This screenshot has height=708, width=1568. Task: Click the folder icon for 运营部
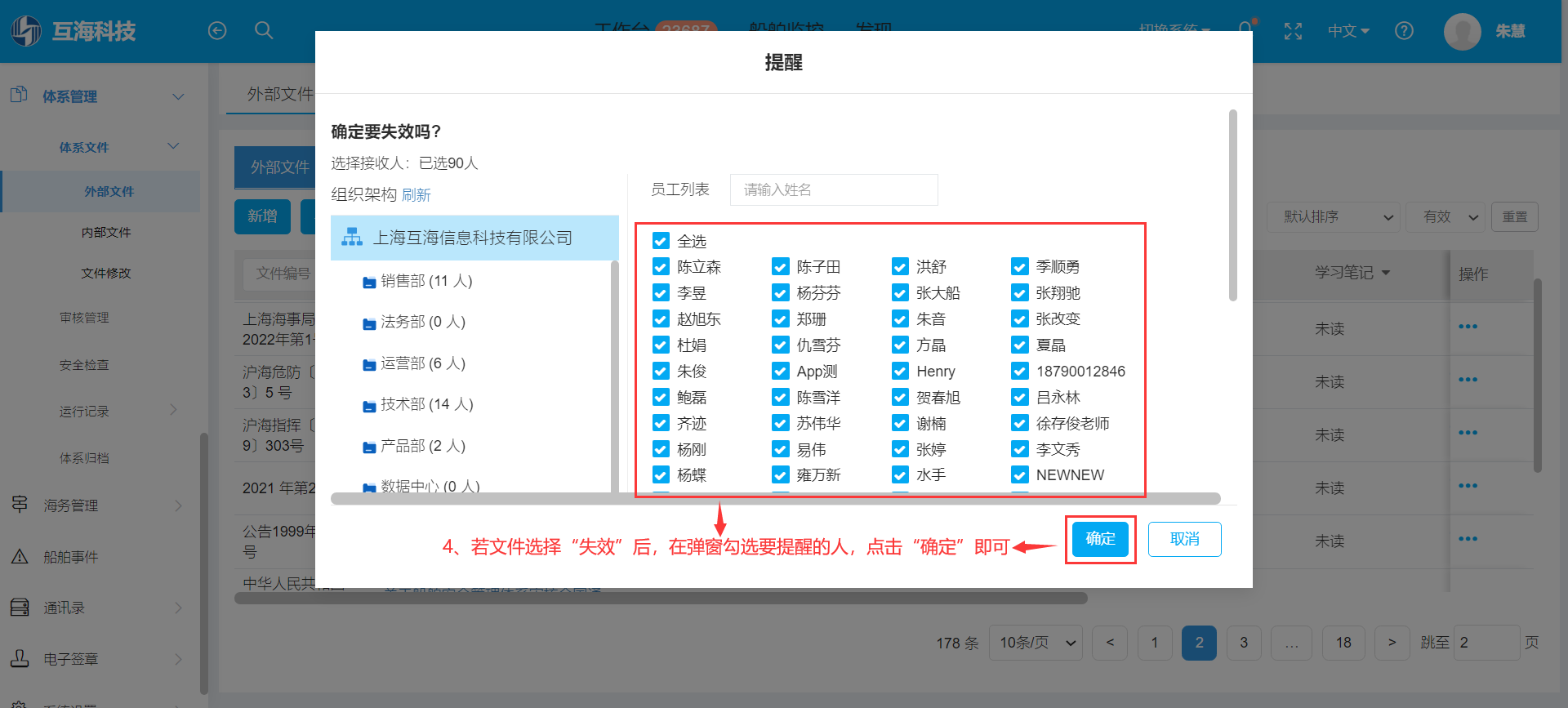point(369,365)
